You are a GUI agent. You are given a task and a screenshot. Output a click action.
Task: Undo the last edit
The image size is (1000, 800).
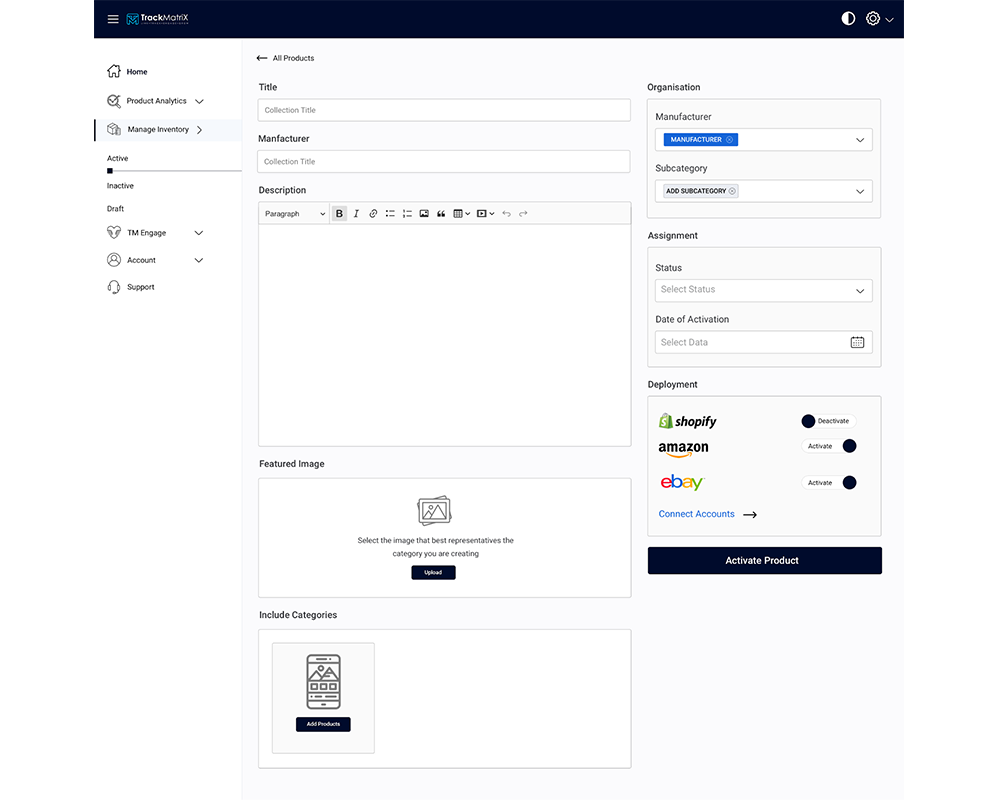pyautogui.click(x=506, y=214)
